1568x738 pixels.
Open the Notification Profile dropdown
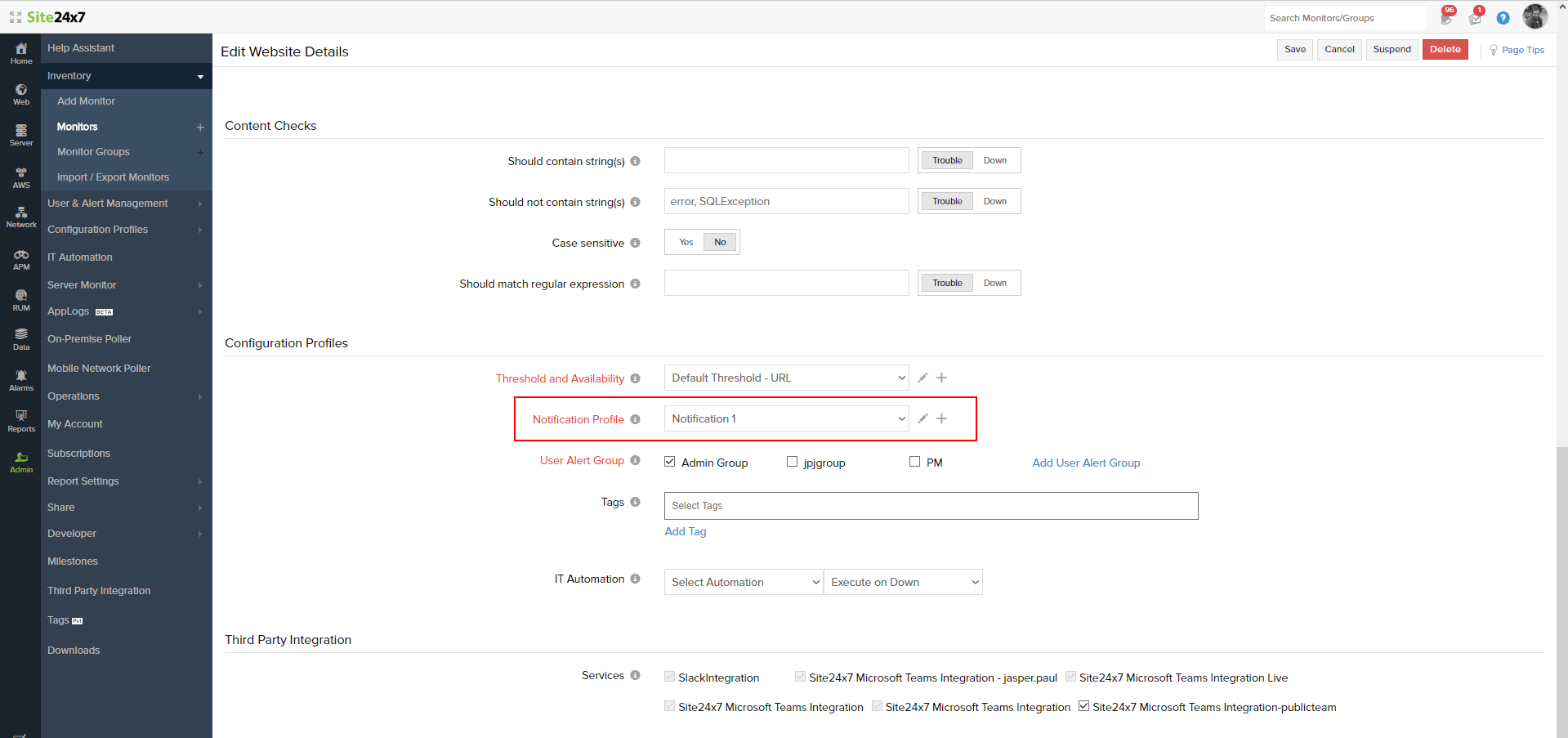[x=785, y=418]
